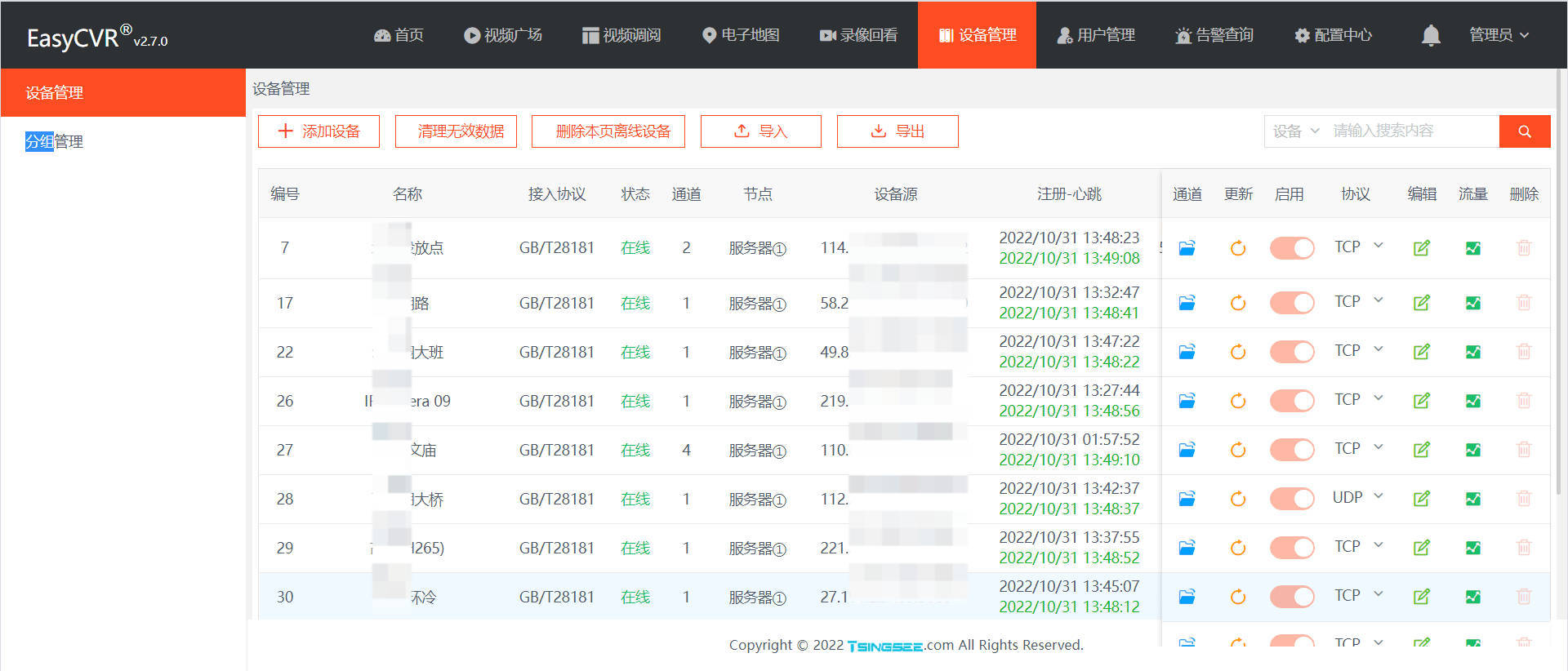
Task: Refresh device number 7
Action: tap(1238, 248)
